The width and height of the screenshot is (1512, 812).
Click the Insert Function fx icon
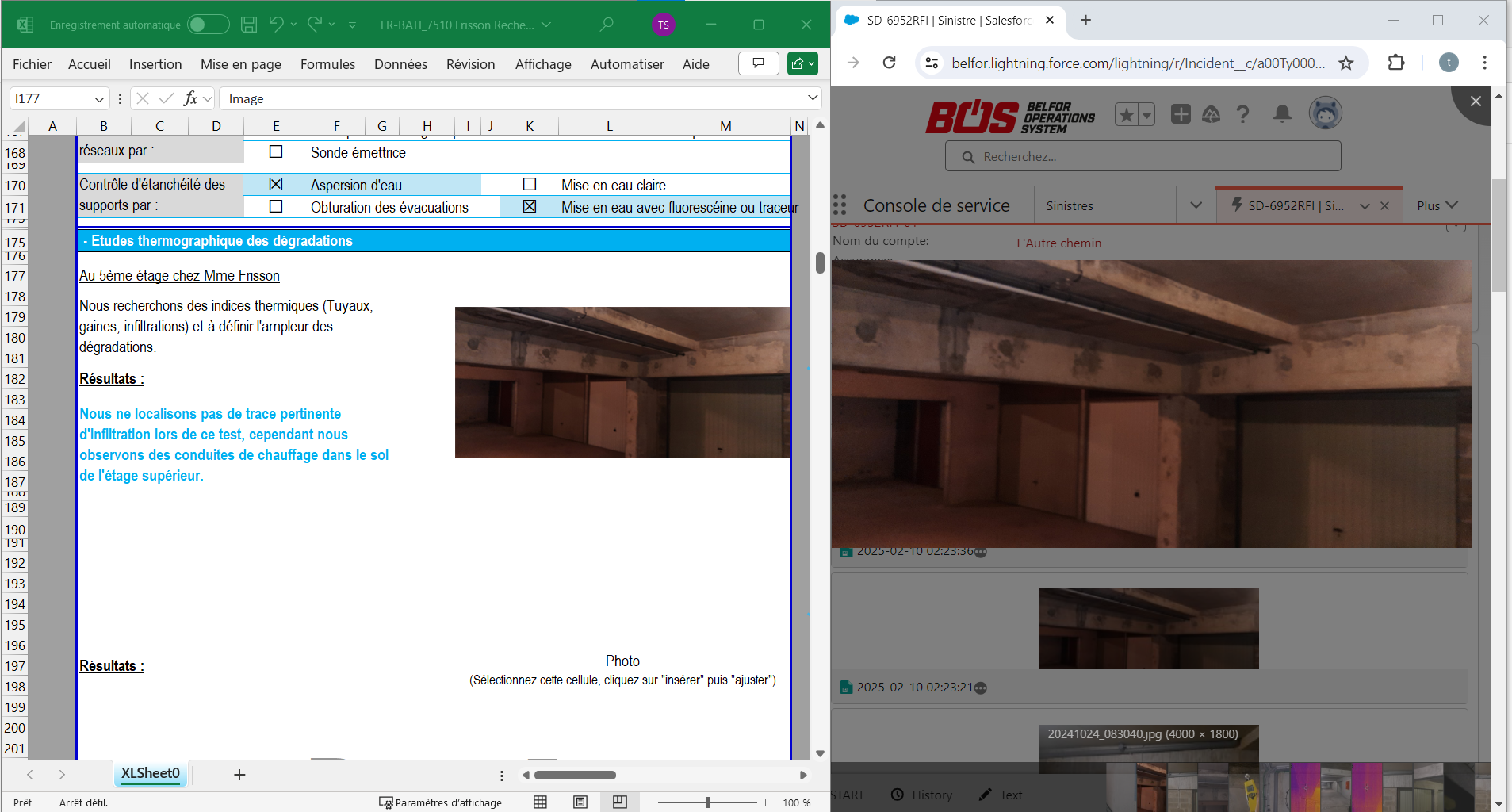[190, 98]
